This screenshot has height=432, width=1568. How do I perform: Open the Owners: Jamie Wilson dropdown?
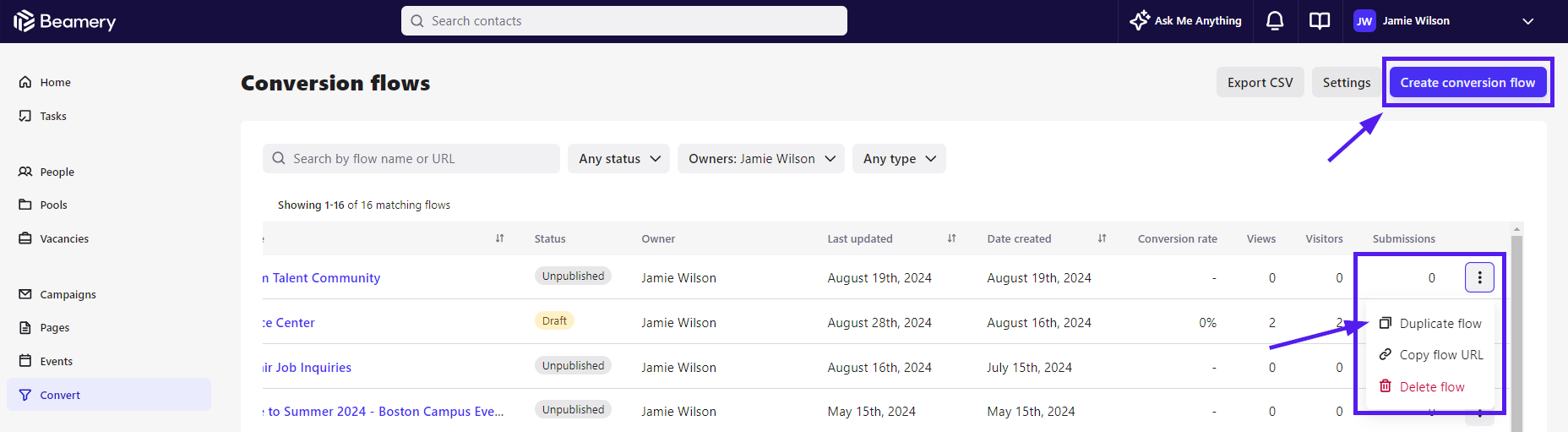point(761,159)
